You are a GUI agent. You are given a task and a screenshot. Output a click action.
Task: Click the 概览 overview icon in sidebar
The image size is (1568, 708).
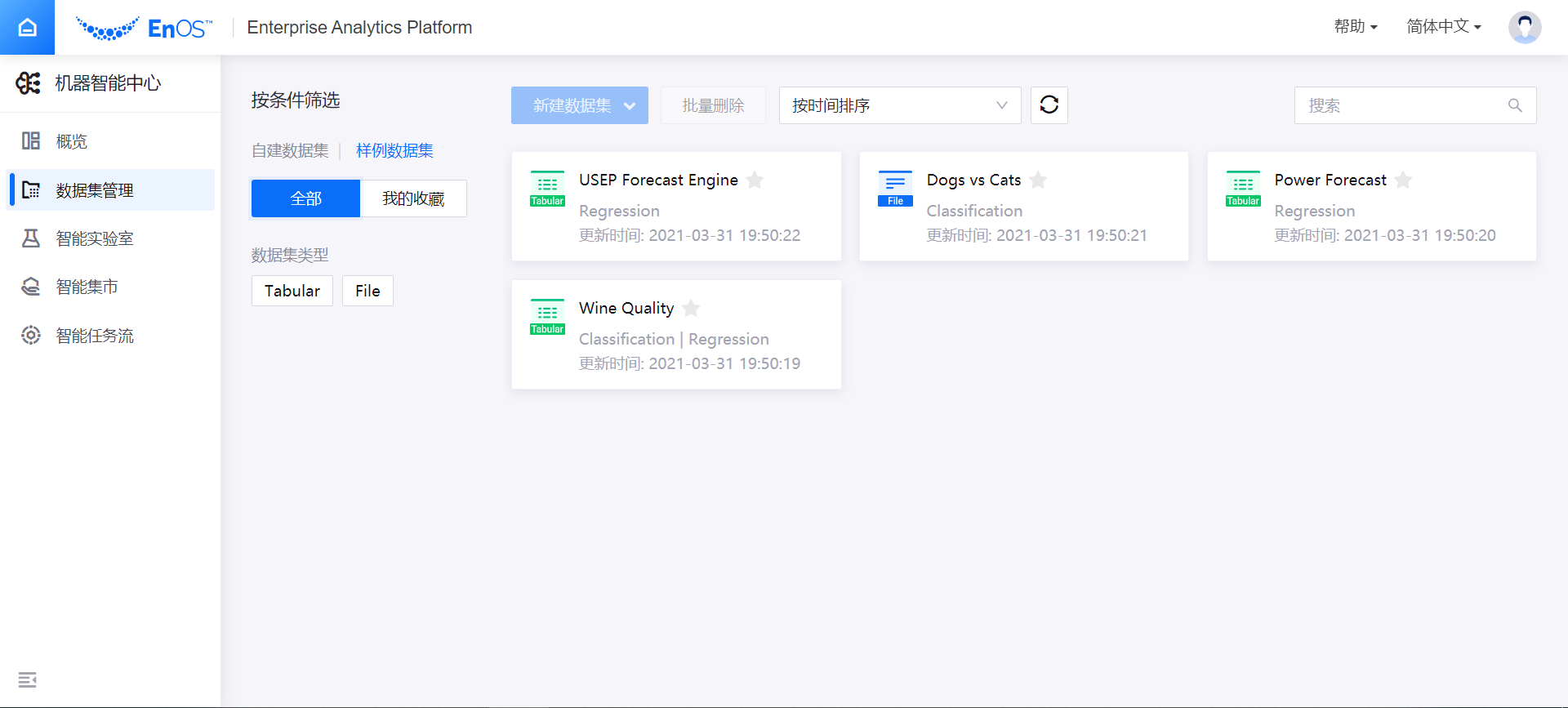click(x=31, y=141)
